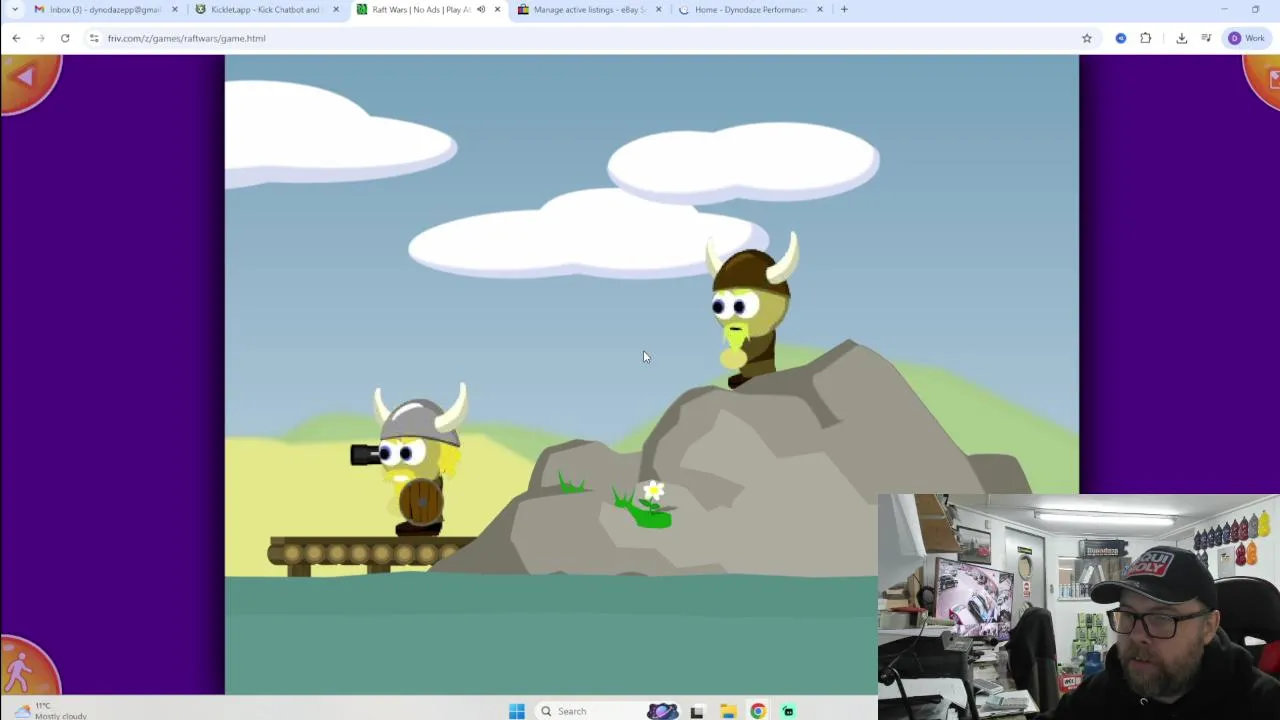Open the weather widget showing Mostly cloudy
Image resolution: width=1280 pixels, height=720 pixels.
50,711
